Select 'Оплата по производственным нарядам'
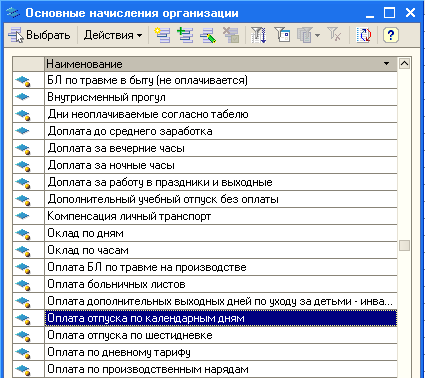425x378 pixels. [x=221, y=369]
